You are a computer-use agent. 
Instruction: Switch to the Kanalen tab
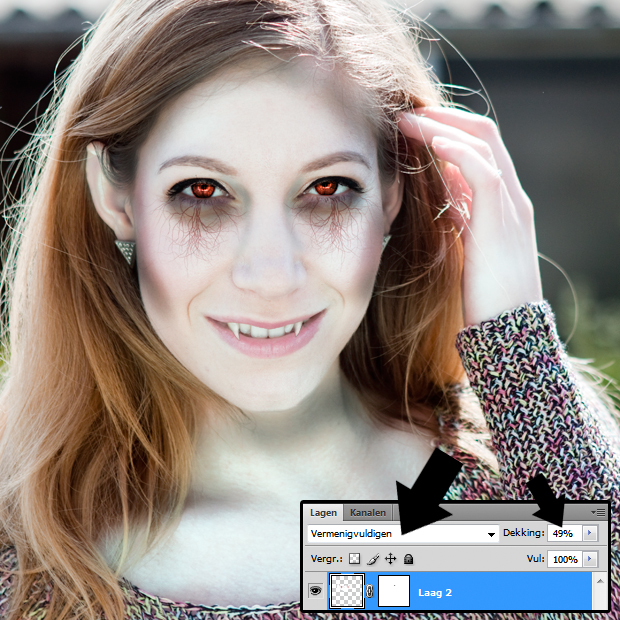pyautogui.click(x=367, y=512)
